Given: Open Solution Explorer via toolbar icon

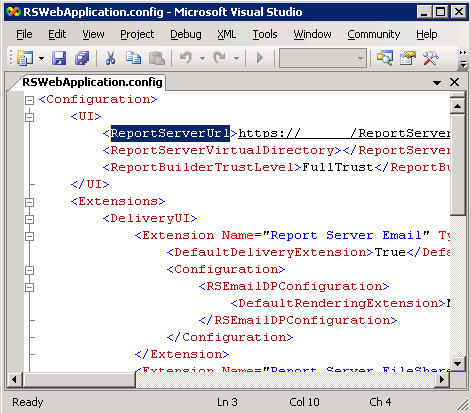Looking at the screenshot, I should tap(385, 58).
